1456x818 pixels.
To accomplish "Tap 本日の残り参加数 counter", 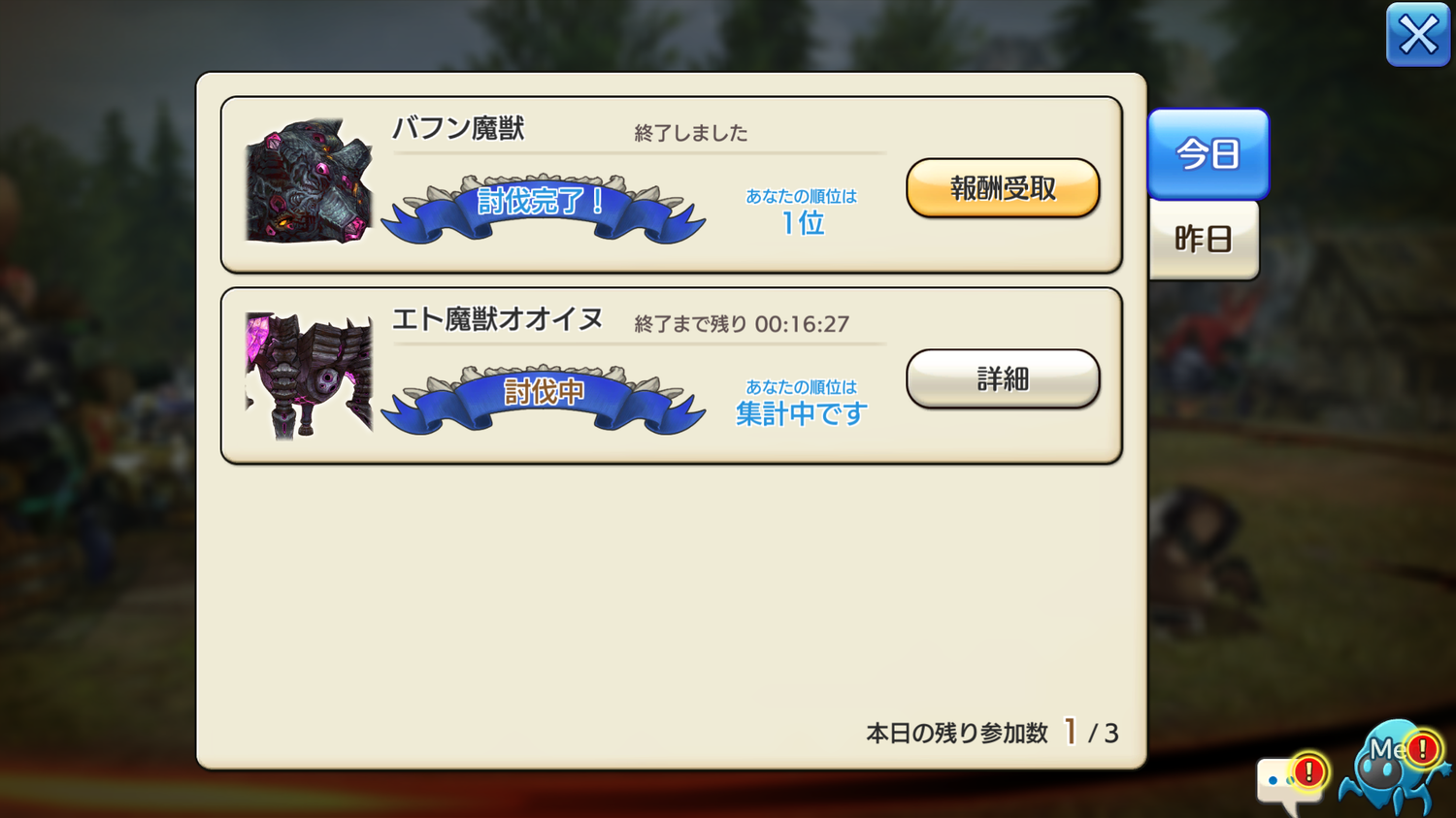I will point(992,733).
